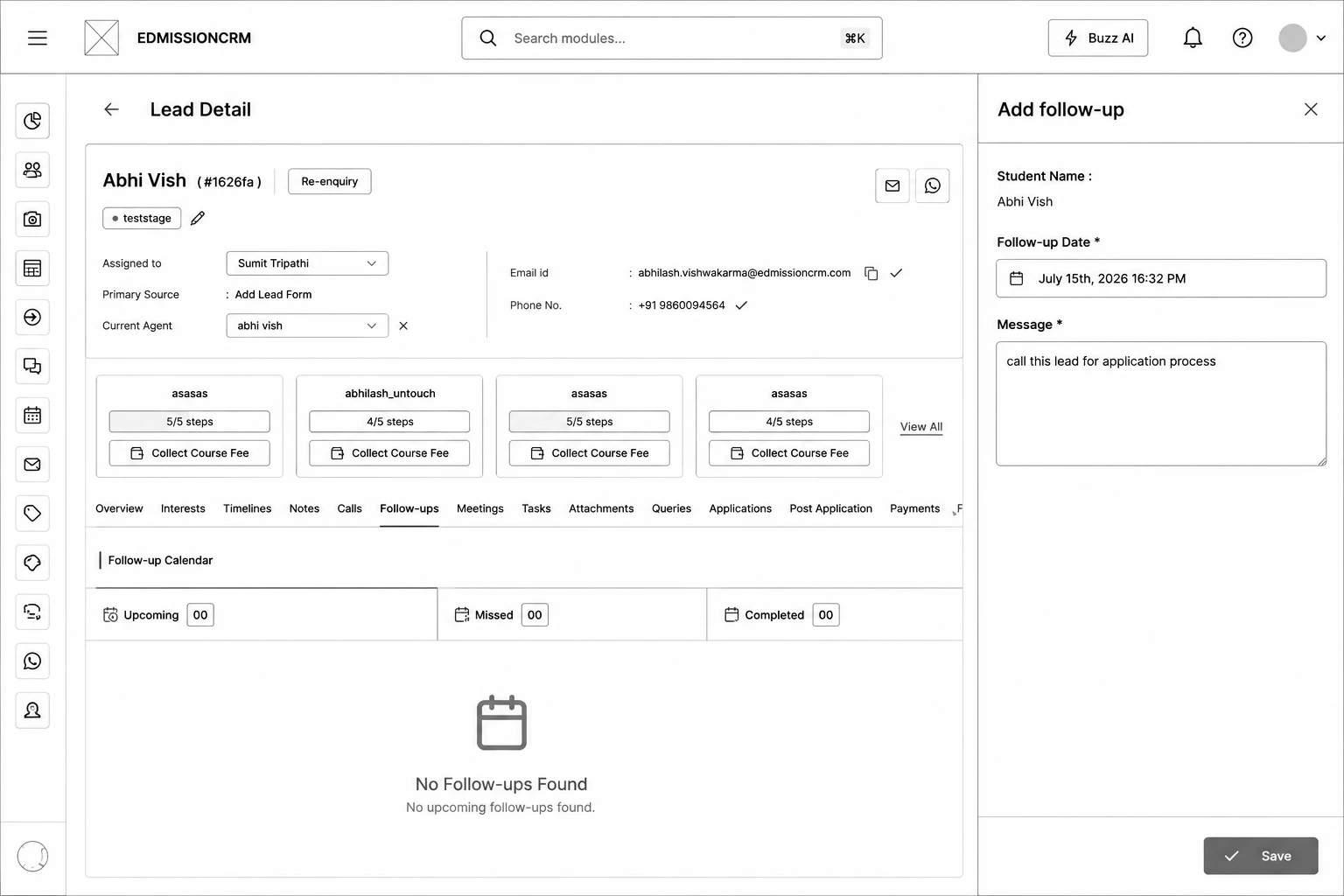1344x896 pixels.
Task: Open the mail sidebar icon
Action: click(x=32, y=464)
